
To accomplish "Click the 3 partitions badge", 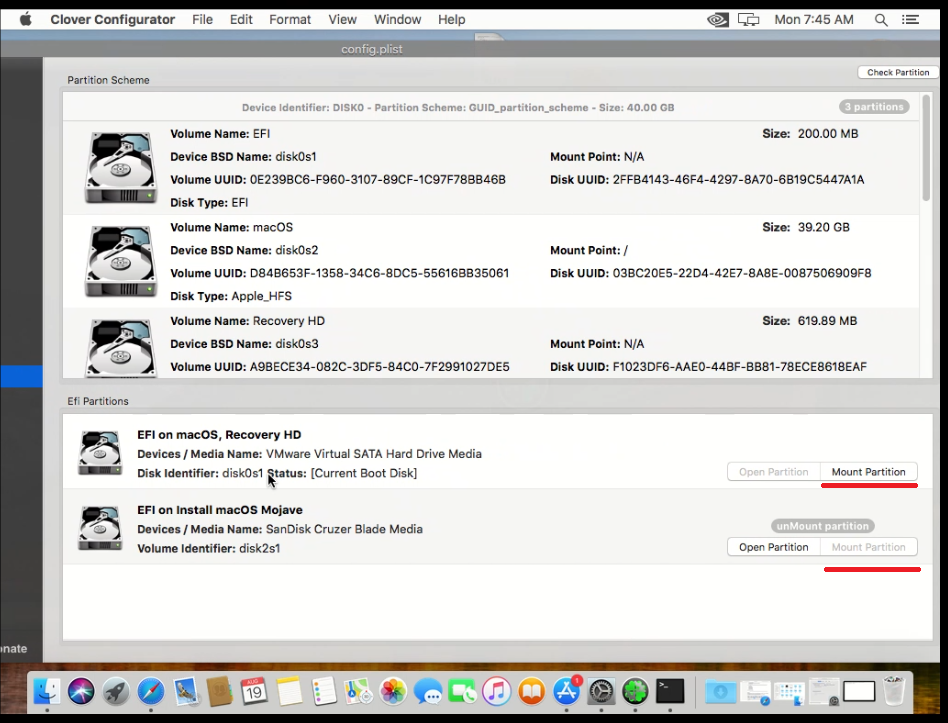I will (874, 107).
